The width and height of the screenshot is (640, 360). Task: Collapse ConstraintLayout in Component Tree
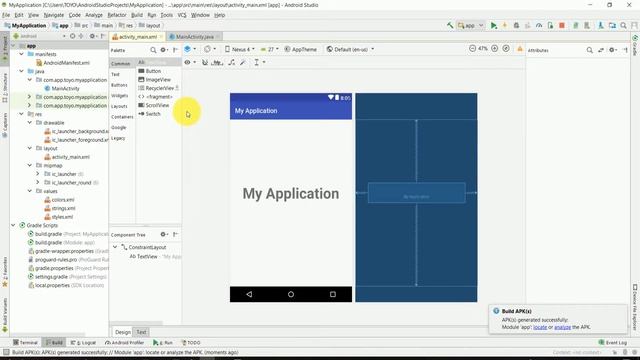click(x=115, y=247)
